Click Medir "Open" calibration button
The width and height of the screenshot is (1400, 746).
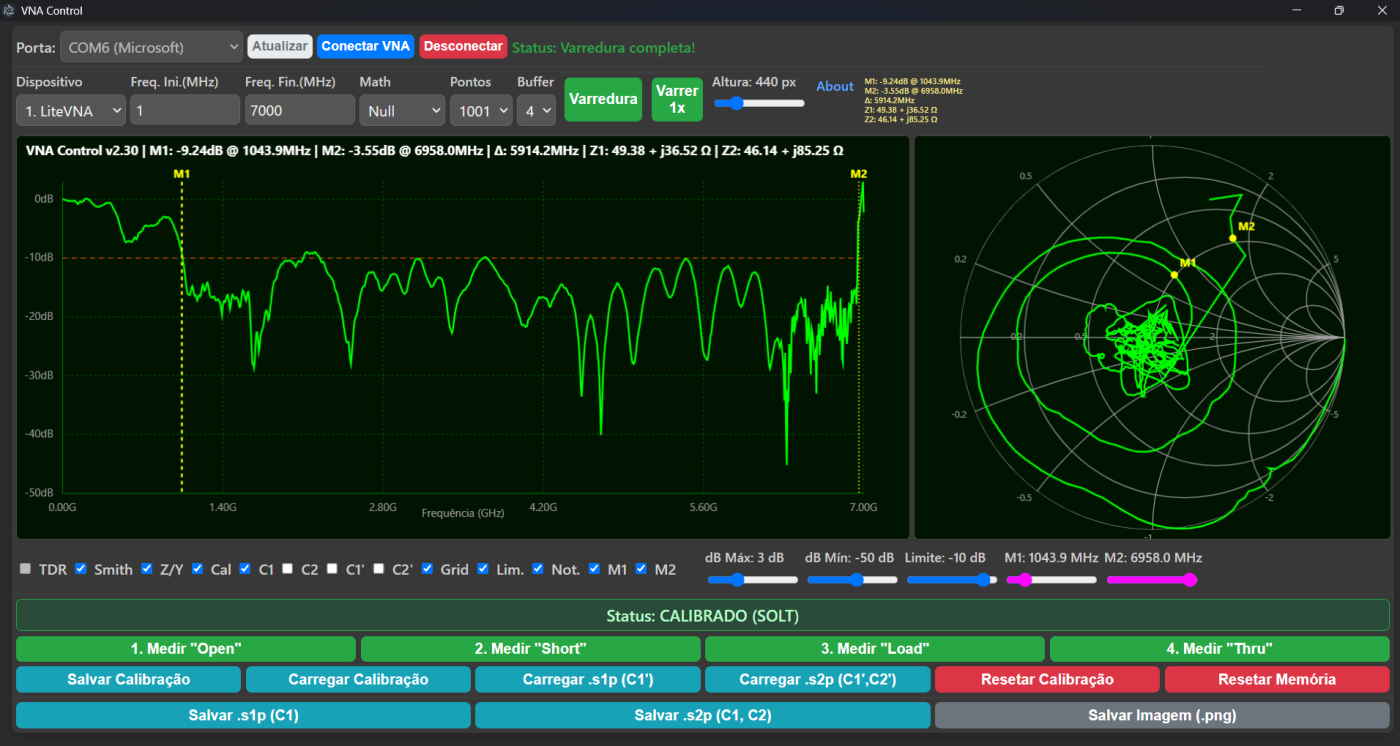(x=186, y=649)
